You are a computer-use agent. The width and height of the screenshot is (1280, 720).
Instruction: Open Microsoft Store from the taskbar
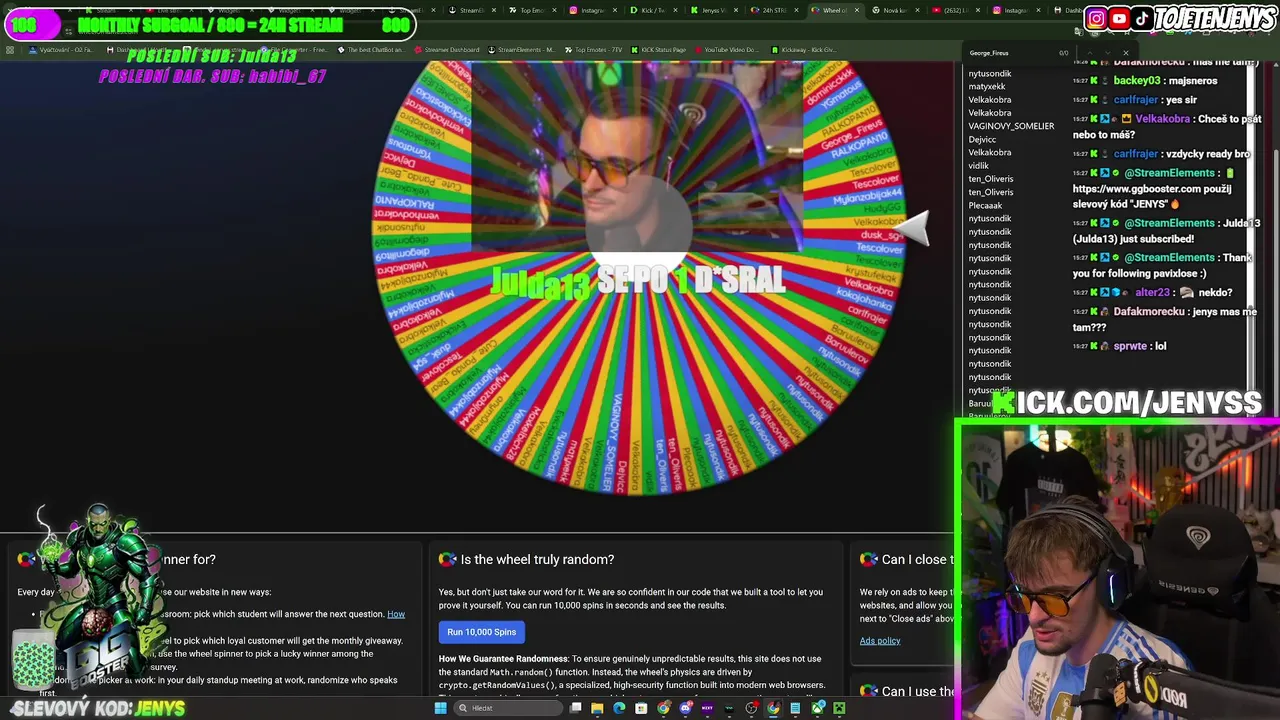click(x=641, y=708)
